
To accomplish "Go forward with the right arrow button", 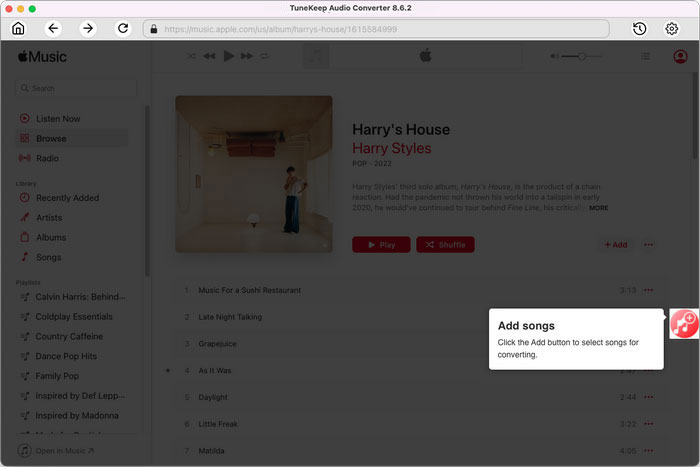I will tap(88, 29).
